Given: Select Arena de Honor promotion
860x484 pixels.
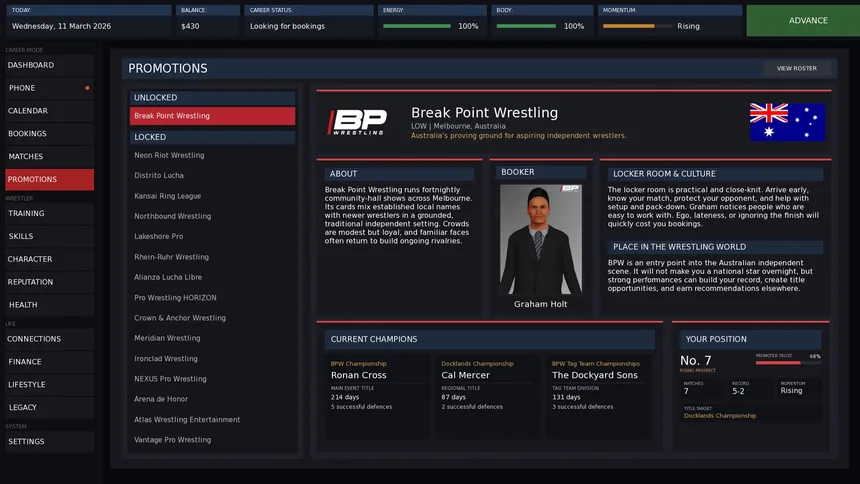Looking at the screenshot, I should (212, 399).
